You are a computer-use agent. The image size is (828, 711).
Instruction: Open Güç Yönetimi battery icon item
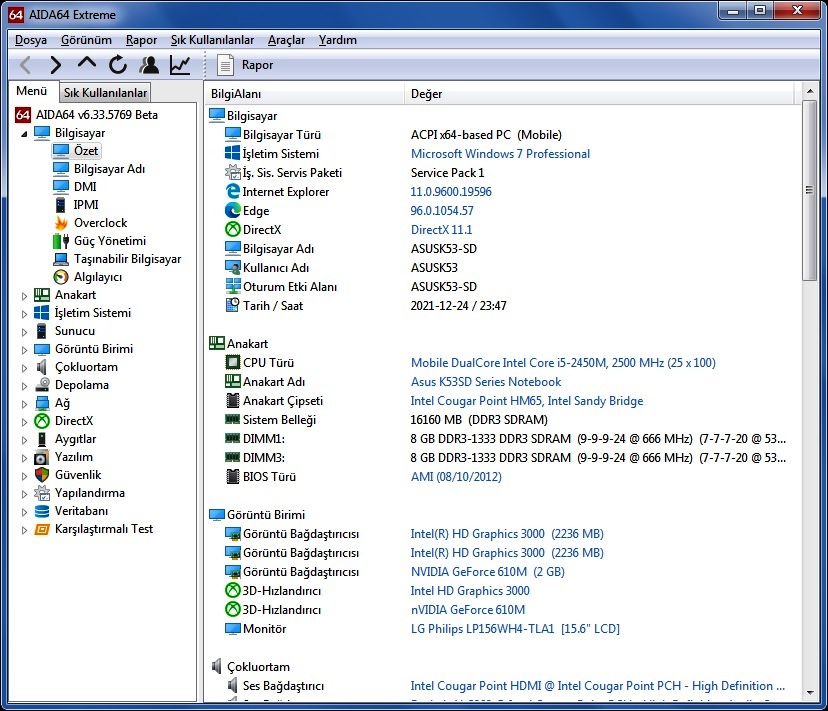[x=61, y=241]
